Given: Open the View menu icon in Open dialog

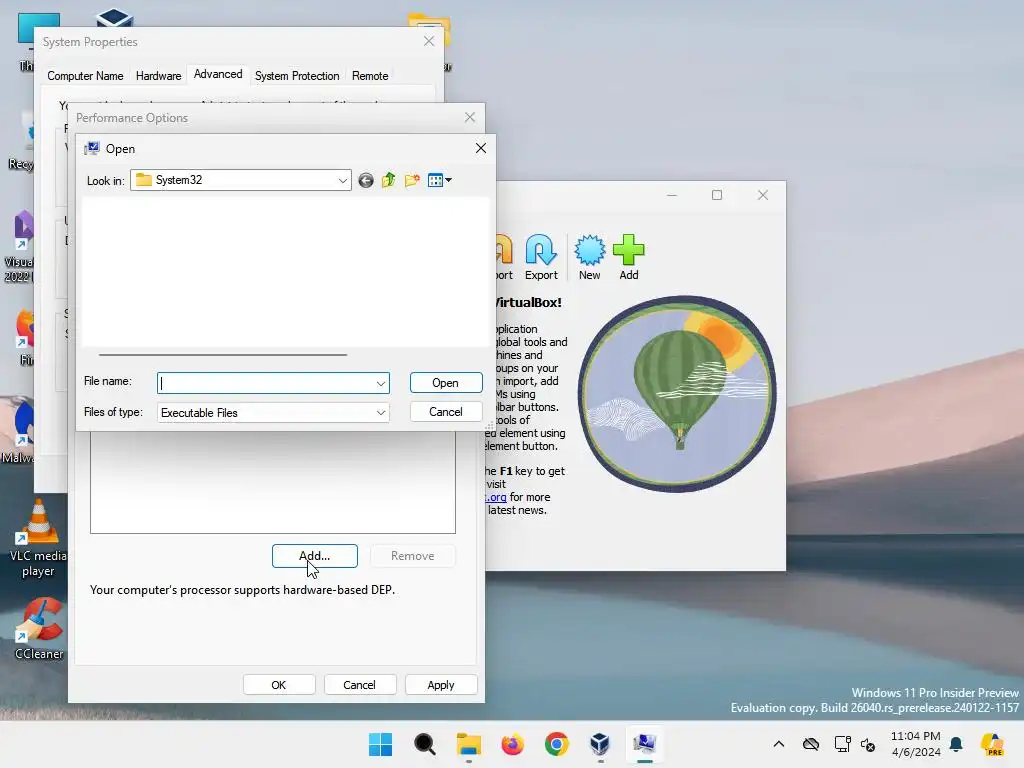Looking at the screenshot, I should (x=440, y=180).
